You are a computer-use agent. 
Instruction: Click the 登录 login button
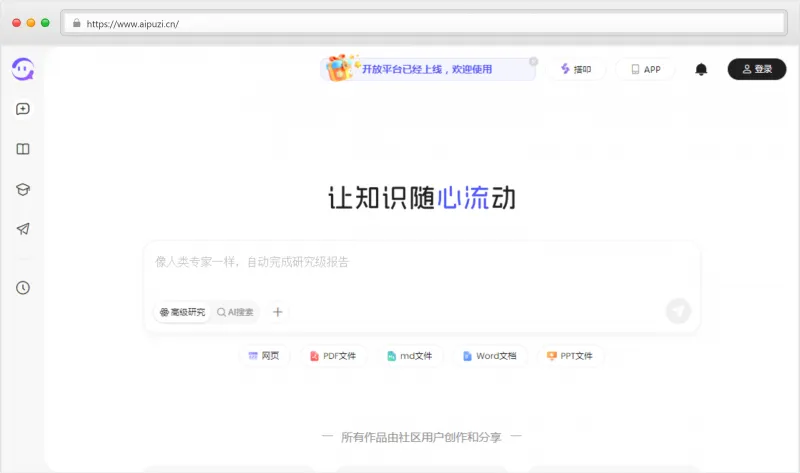coord(756,70)
